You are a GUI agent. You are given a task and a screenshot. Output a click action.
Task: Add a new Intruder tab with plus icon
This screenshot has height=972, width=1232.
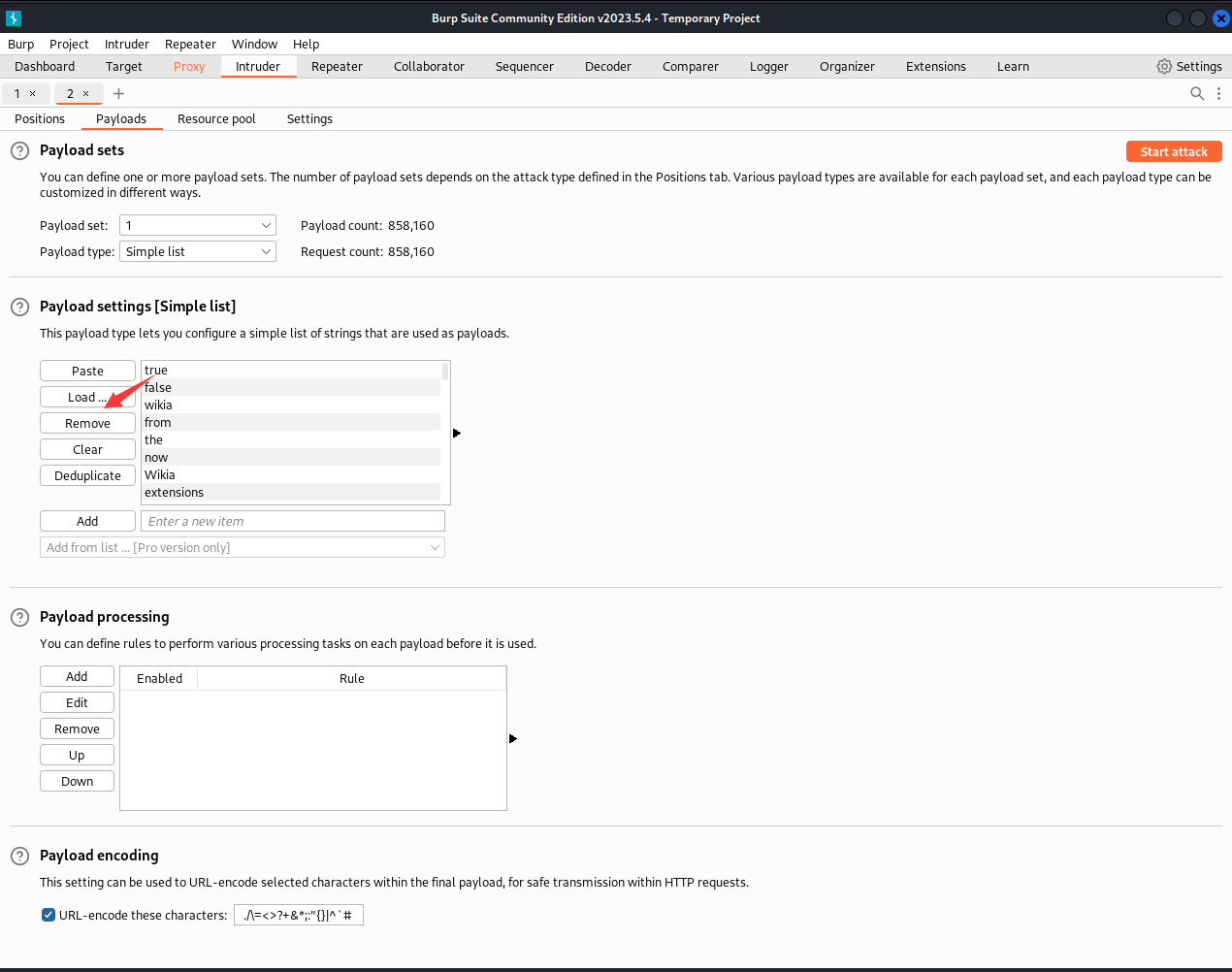coord(119,94)
